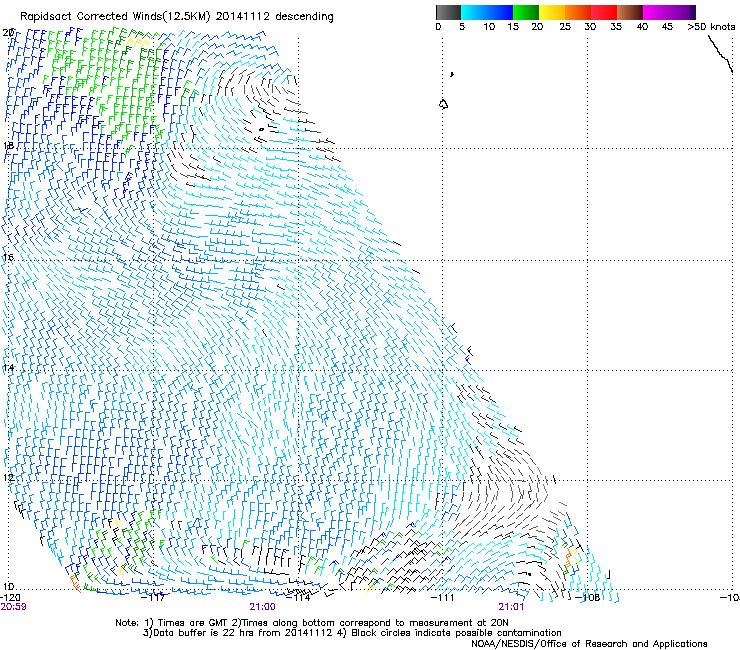This screenshot has width=740, height=650.
Task: Click the "-117" longitude label
Action: [x=154, y=597]
